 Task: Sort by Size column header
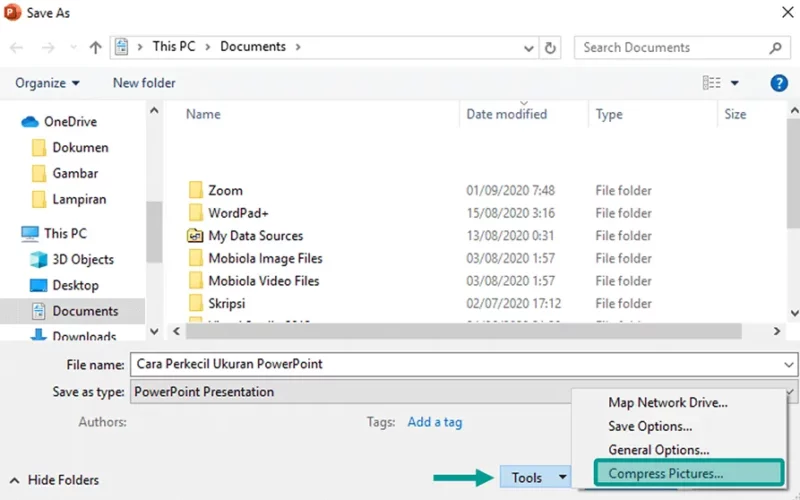pos(735,114)
